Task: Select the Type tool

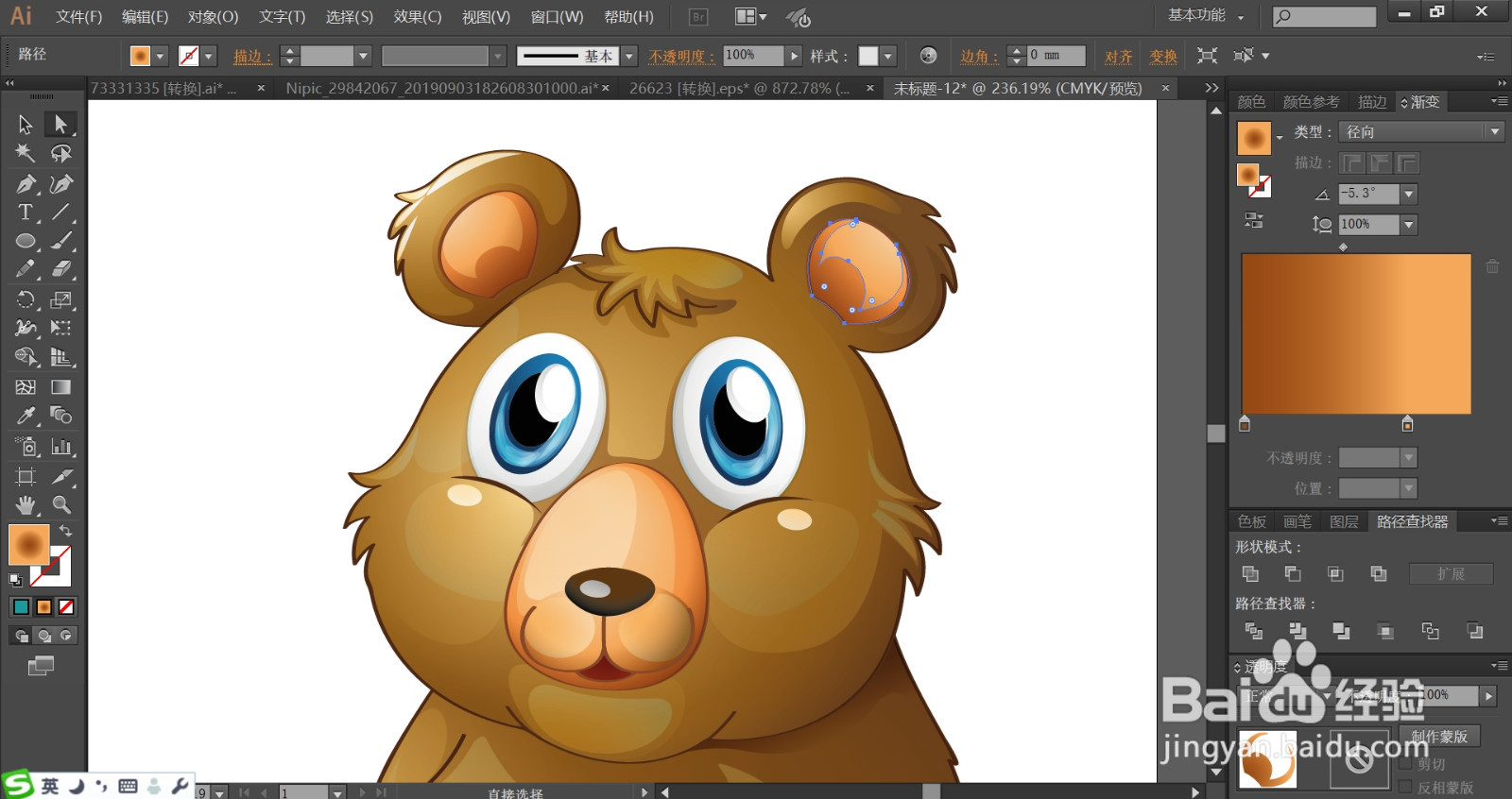Action: point(26,212)
